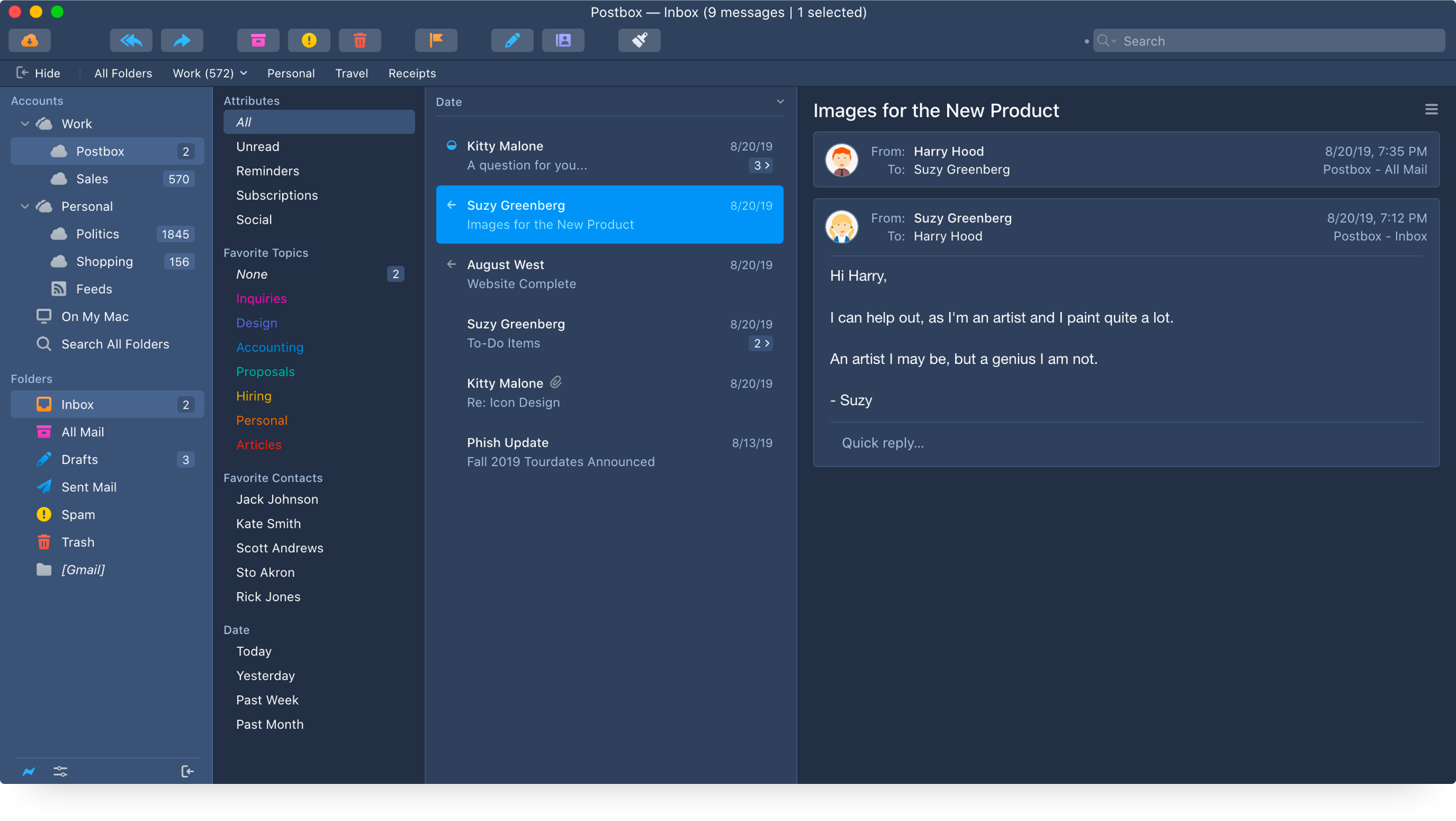This screenshot has height=821, width=1456.
Task: Open the Date sort dropdown chevron
Action: [x=780, y=101]
